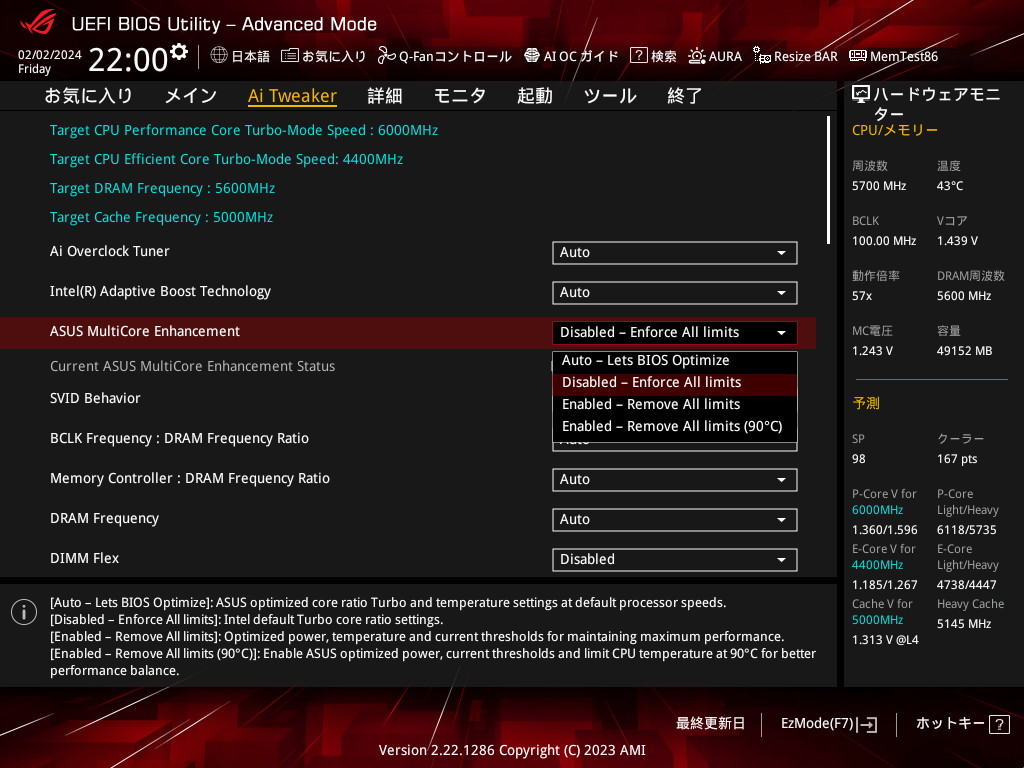Click the hardware monitor icon
The width and height of the screenshot is (1024, 768).
click(861, 95)
